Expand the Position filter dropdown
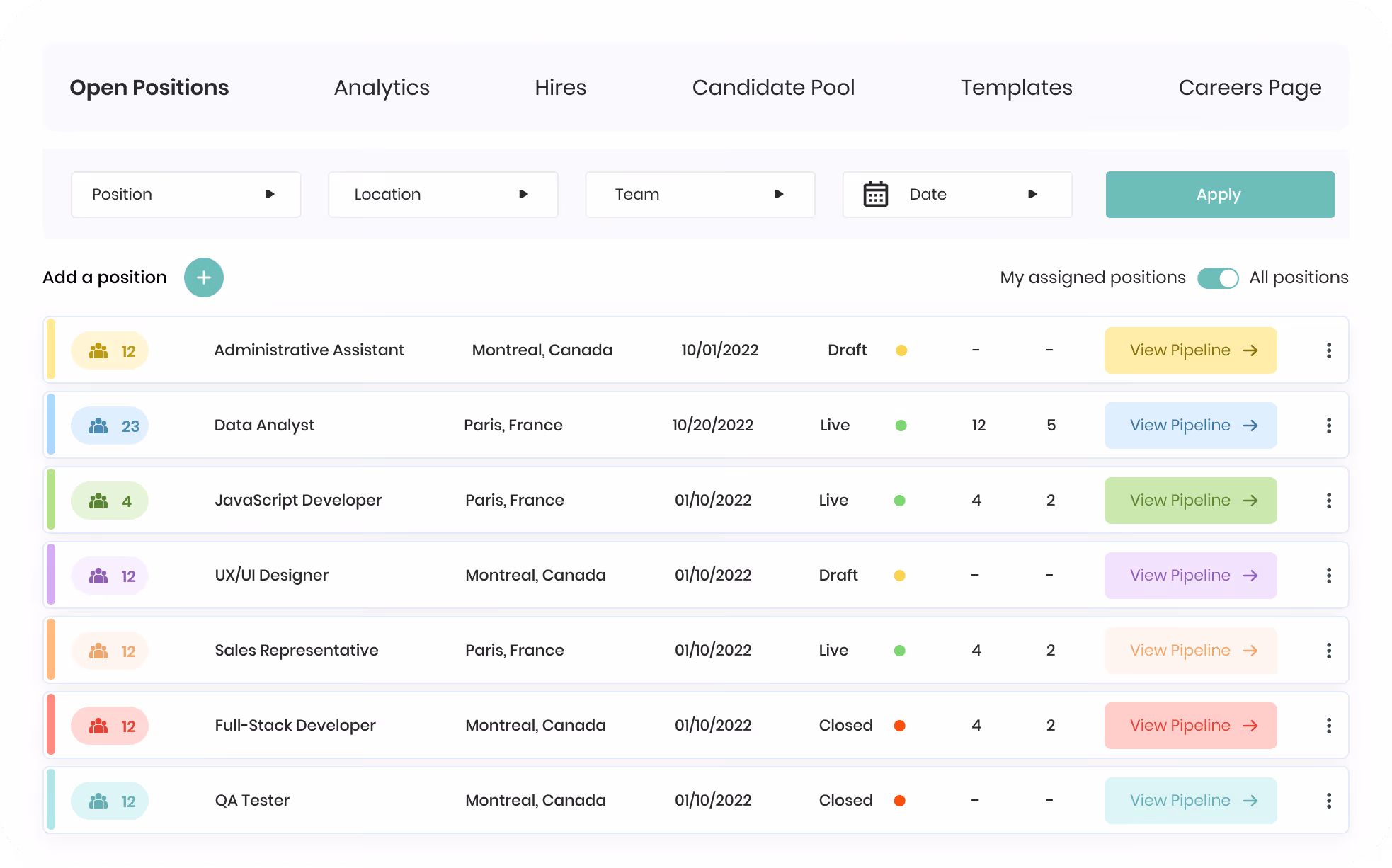This screenshot has height=868, width=1392. pyautogui.click(x=186, y=195)
